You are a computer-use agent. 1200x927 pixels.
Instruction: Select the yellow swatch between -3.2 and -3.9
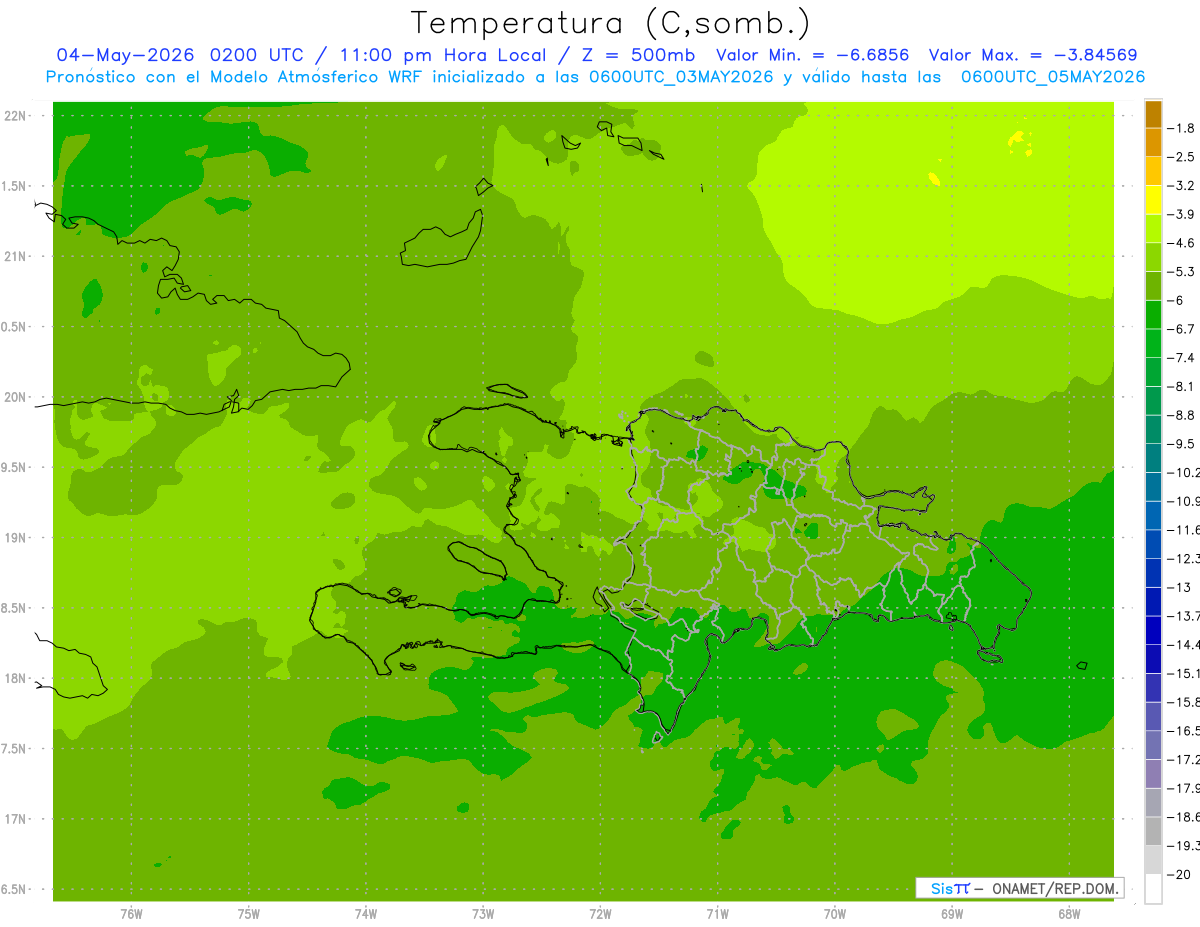(x=1153, y=200)
